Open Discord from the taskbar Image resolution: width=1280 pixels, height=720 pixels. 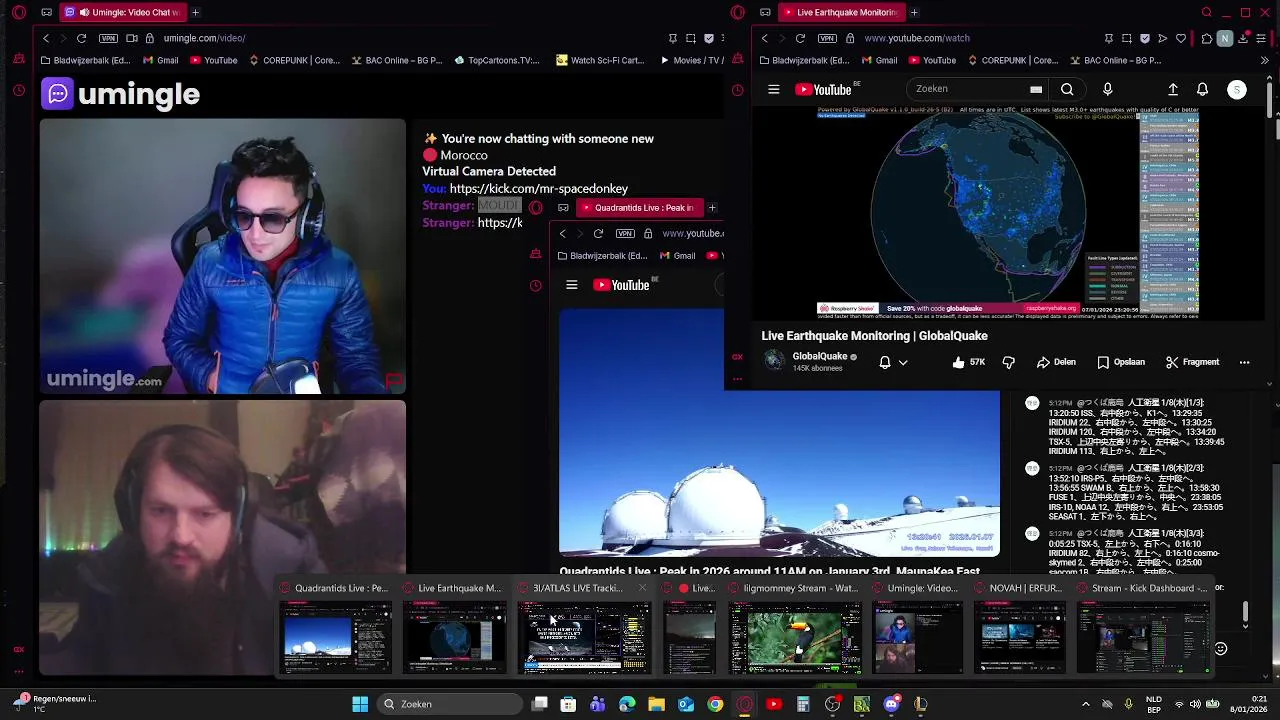(891, 704)
